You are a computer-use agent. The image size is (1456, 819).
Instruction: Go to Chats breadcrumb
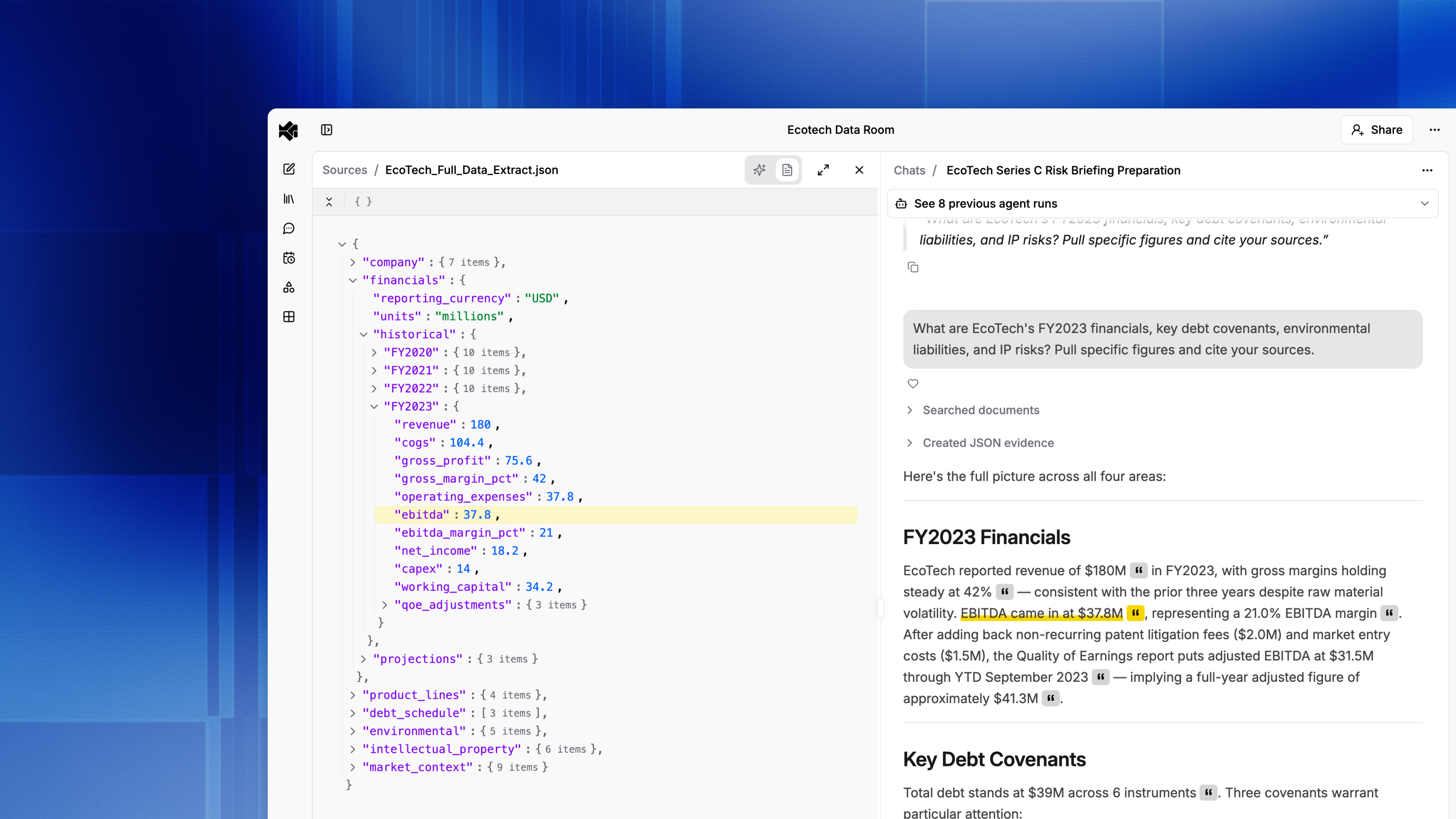coord(909,170)
